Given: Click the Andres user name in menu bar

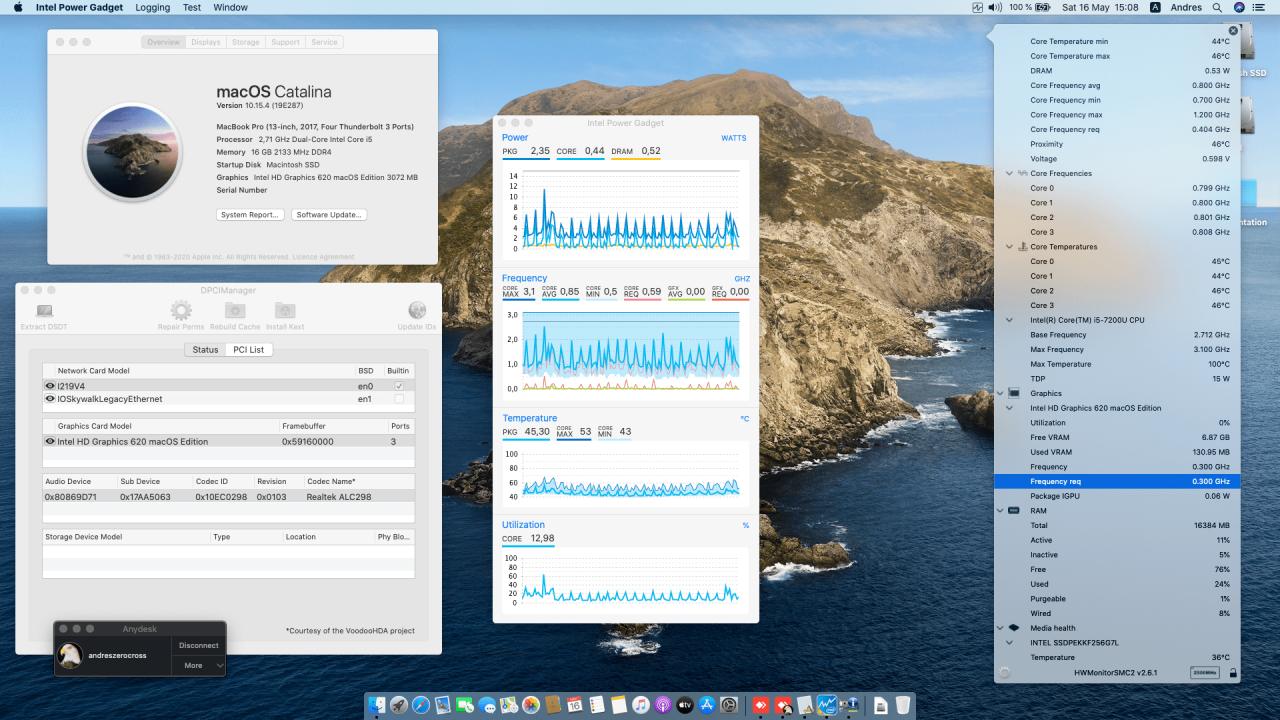Looking at the screenshot, I should point(1186,7).
